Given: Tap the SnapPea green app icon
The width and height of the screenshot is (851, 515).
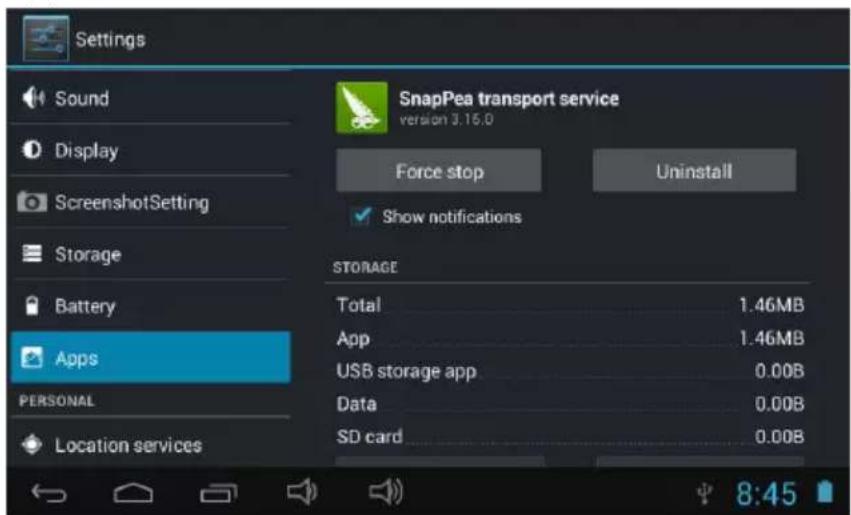Looking at the screenshot, I should click(362, 107).
